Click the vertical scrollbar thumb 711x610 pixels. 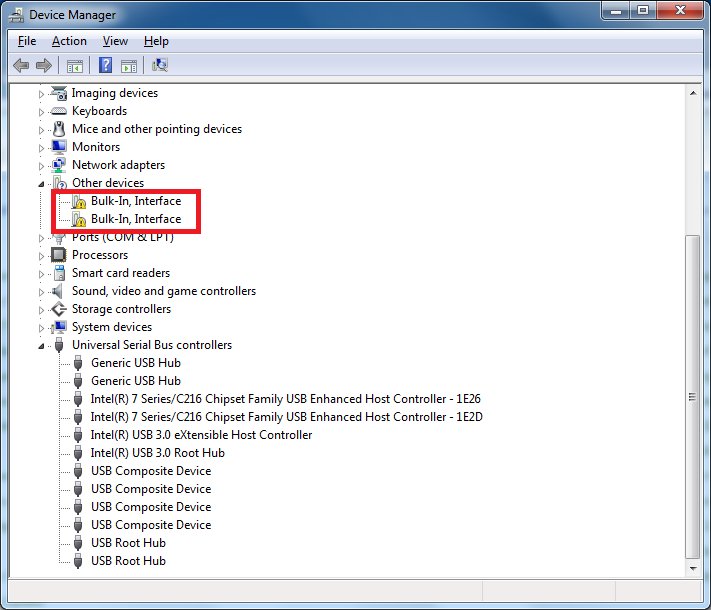[693, 397]
